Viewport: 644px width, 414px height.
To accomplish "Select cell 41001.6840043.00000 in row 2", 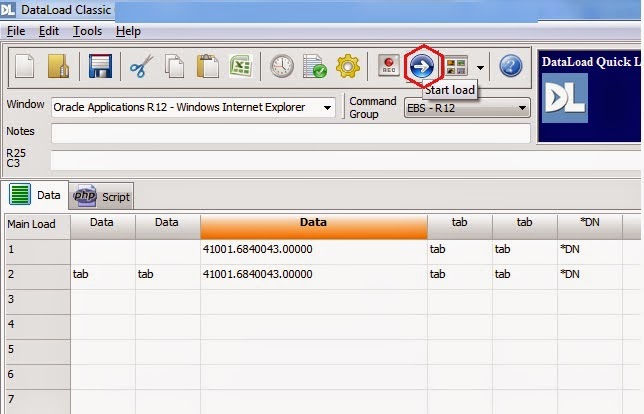I will coord(314,277).
